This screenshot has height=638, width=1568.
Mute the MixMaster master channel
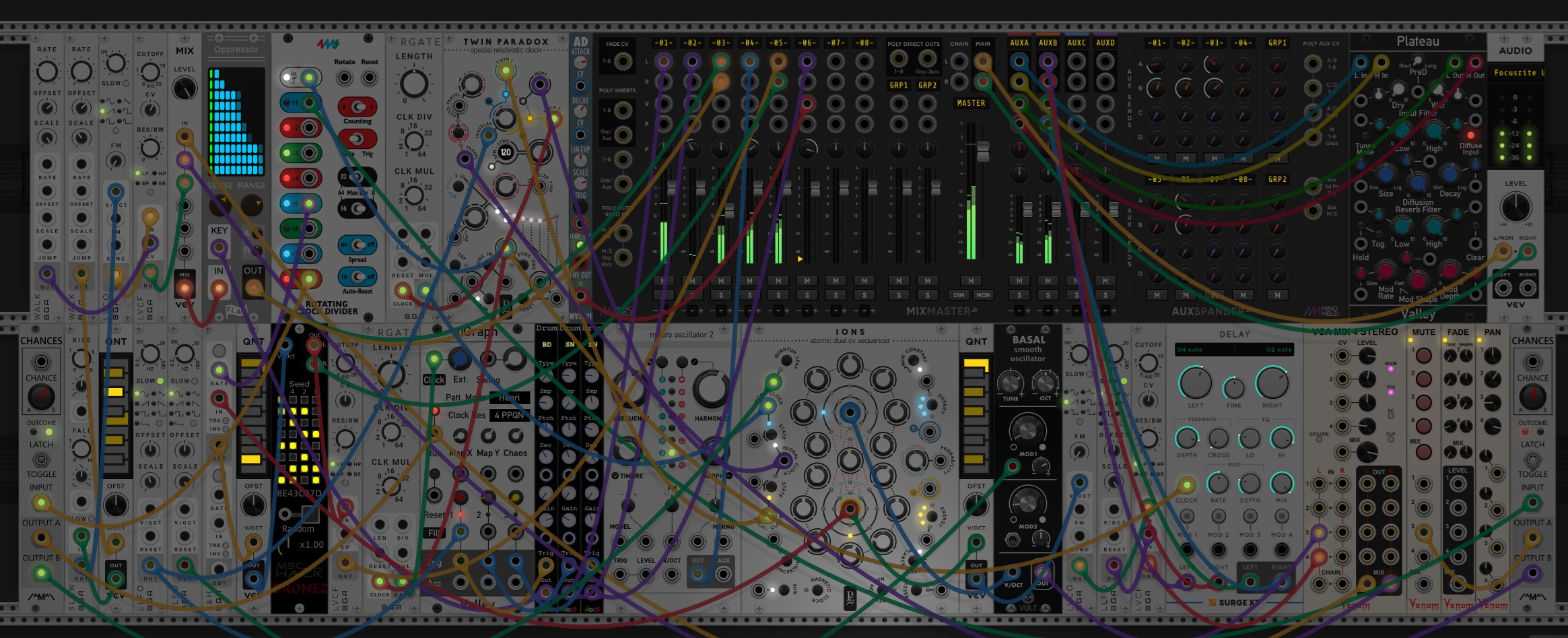(971, 281)
